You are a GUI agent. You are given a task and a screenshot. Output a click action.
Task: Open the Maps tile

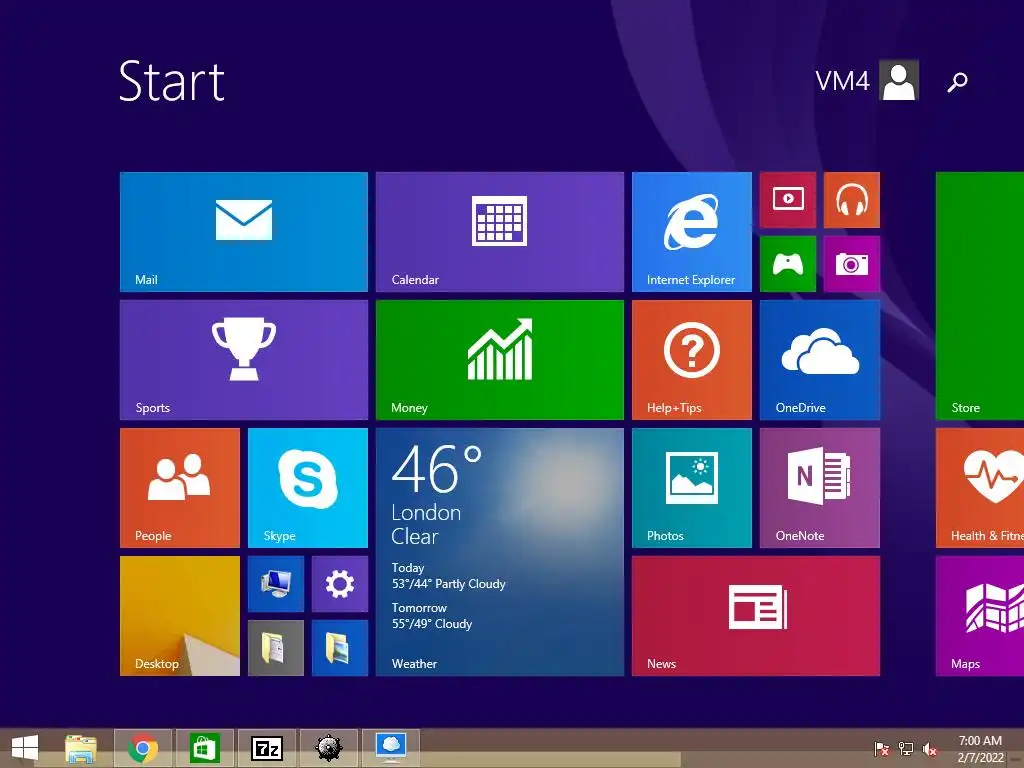pyautogui.click(x=980, y=616)
